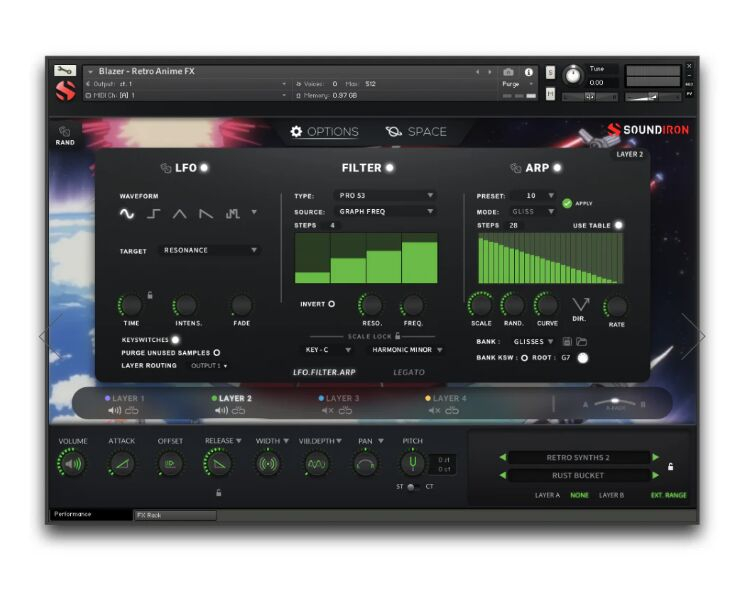The width and height of the screenshot is (729, 599).
Task: Click the A/B X-Fade slider
Action: [x=613, y=403]
